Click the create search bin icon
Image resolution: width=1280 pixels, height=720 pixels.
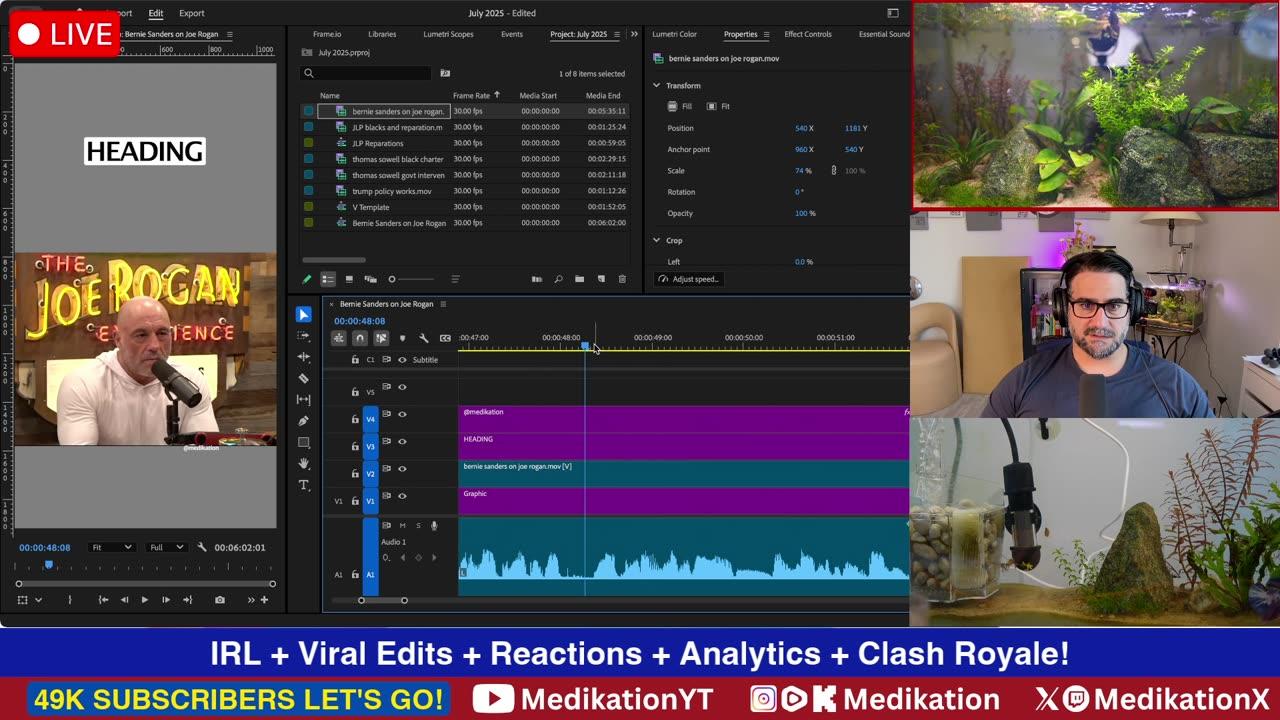(445, 73)
